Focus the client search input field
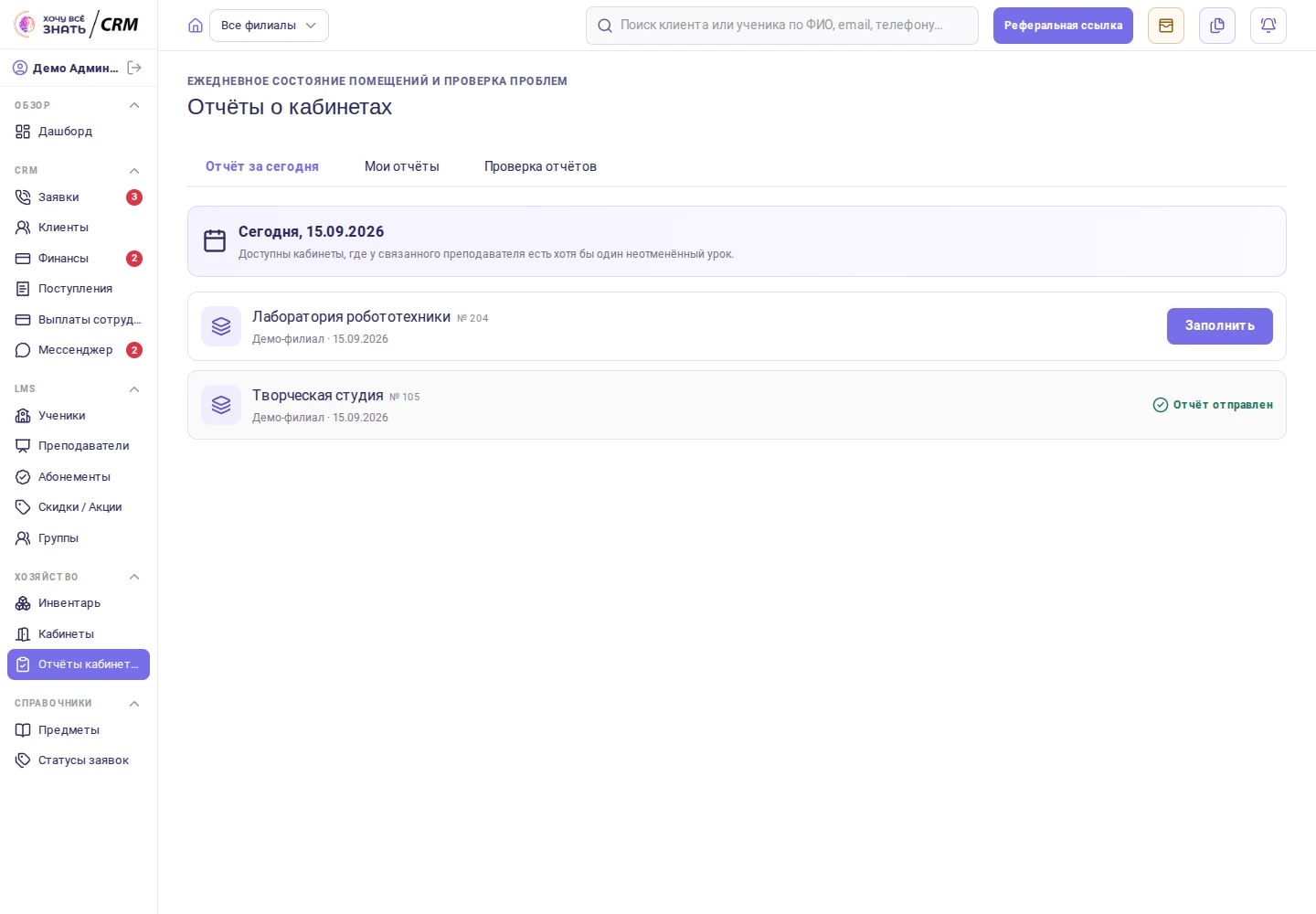Screen dimensions: 1316x914 click(782, 26)
